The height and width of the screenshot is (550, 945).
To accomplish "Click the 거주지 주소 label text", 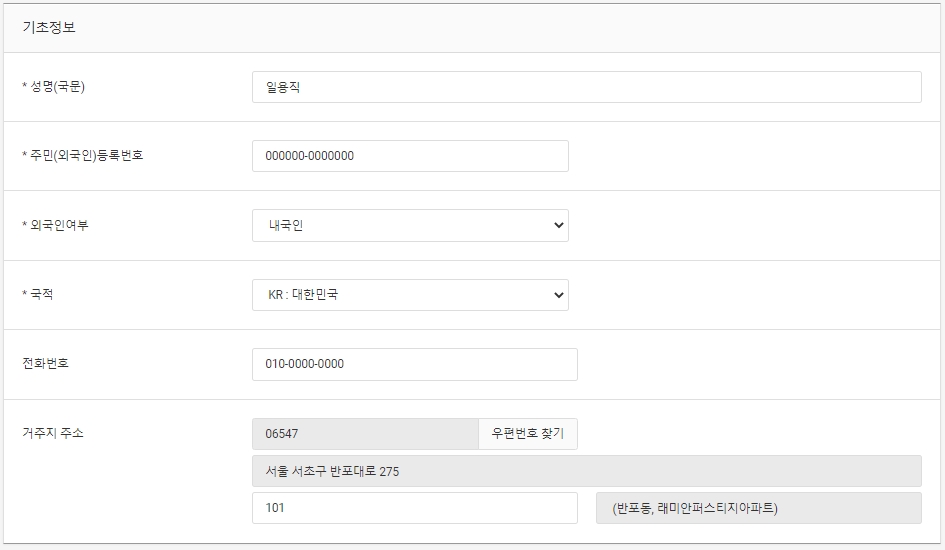I will coord(53,433).
